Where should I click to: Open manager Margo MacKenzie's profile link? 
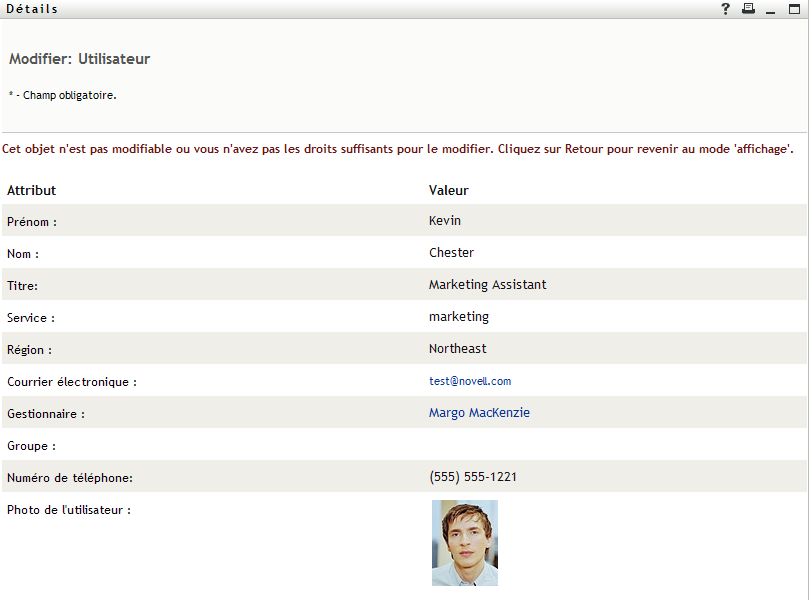tap(479, 413)
